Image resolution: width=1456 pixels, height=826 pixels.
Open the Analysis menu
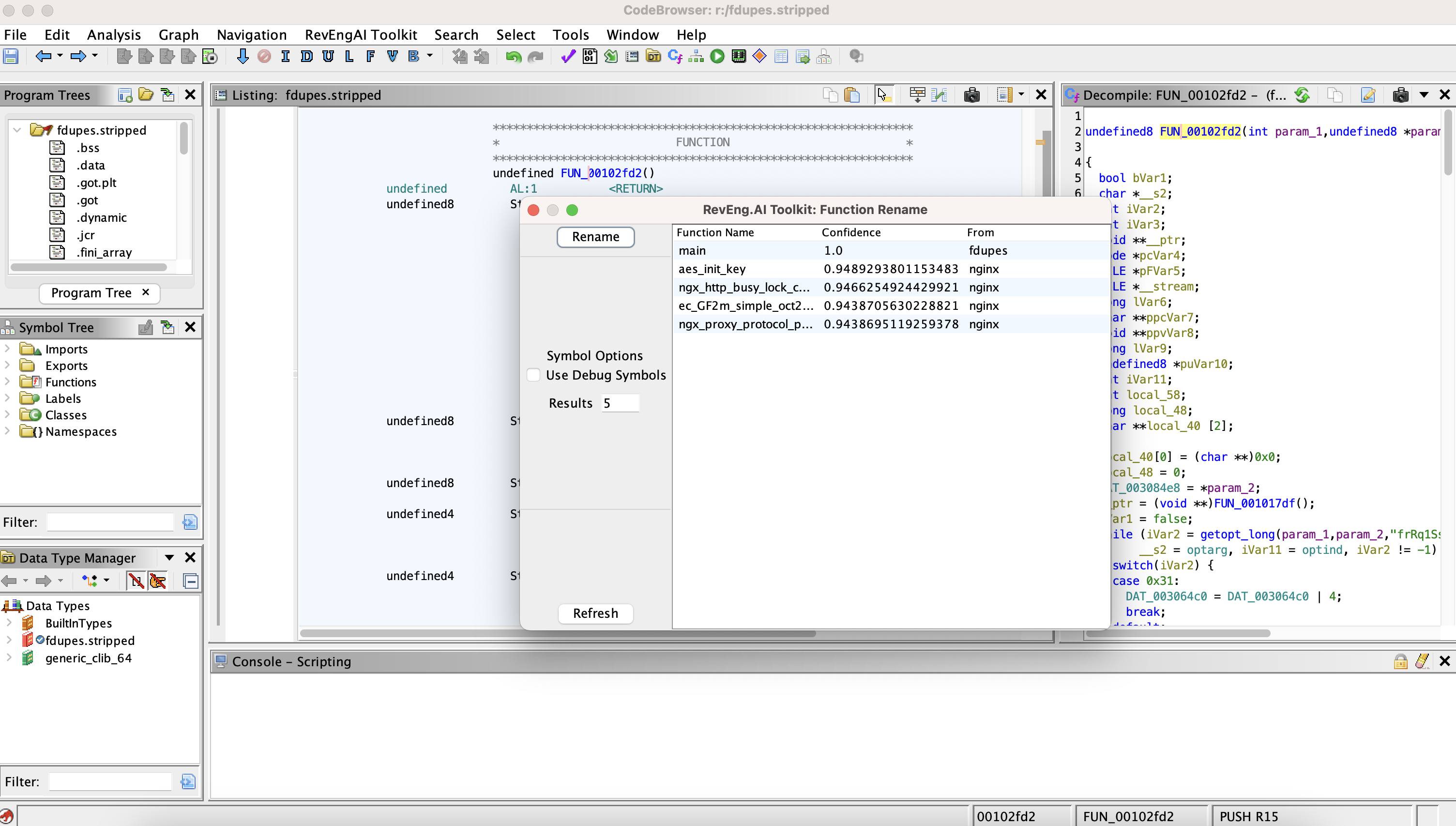(x=113, y=35)
